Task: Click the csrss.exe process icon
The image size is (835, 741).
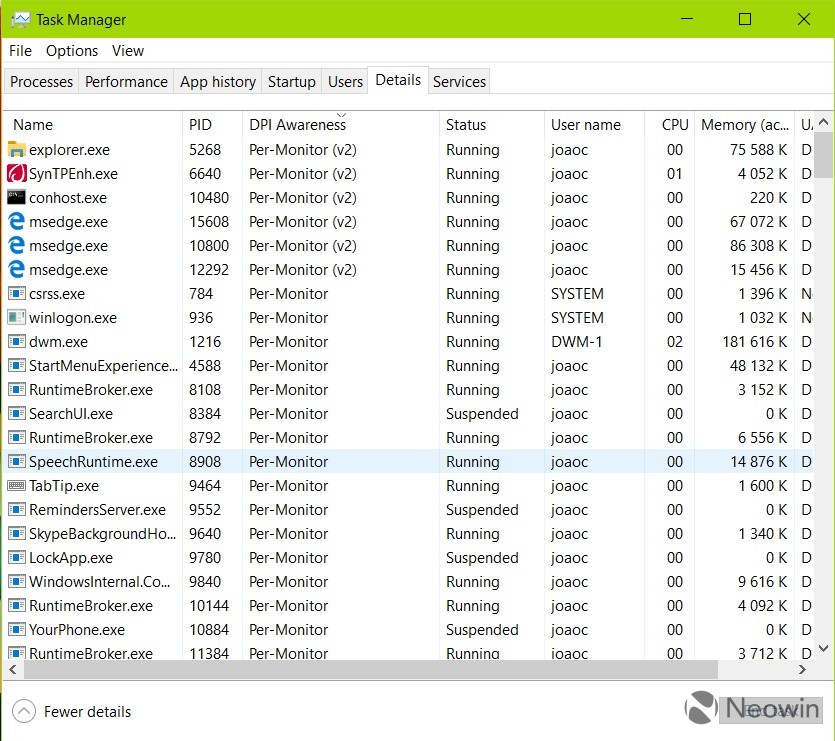Action: [x=17, y=294]
